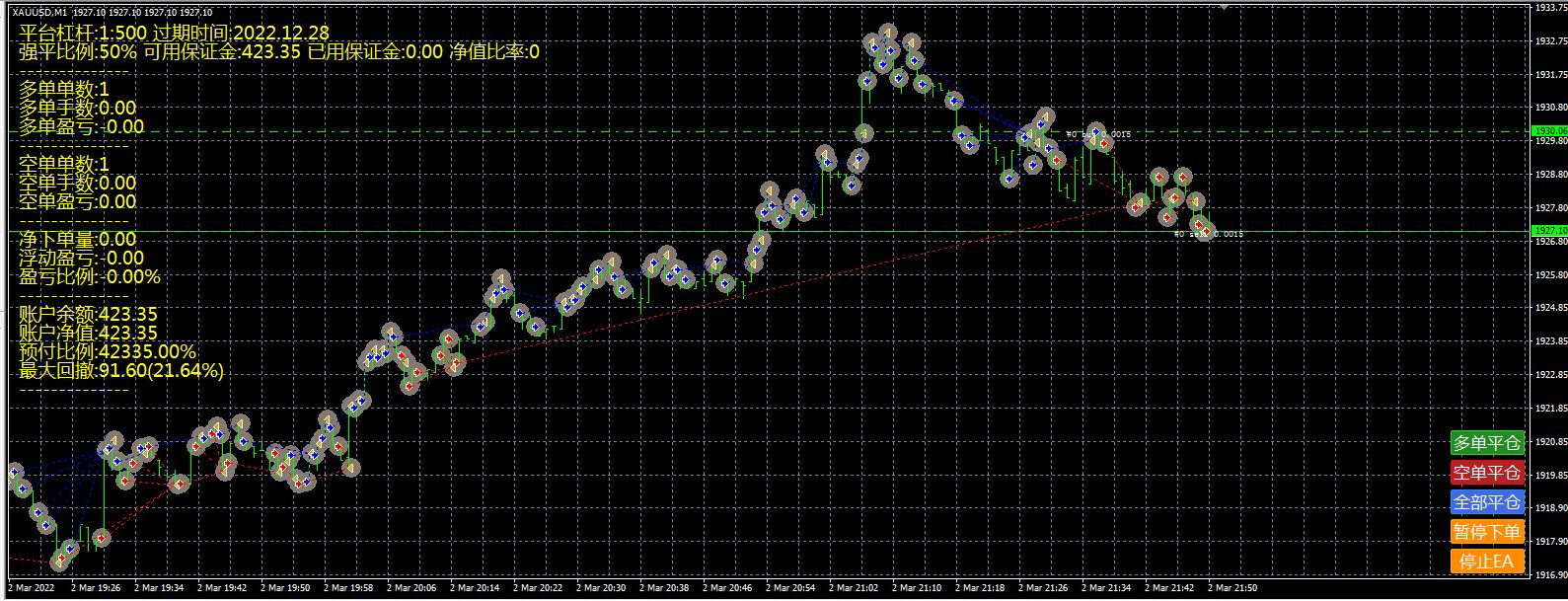Click the 平台杠杆:1:500 text
1568x601 pixels.
click(83, 34)
